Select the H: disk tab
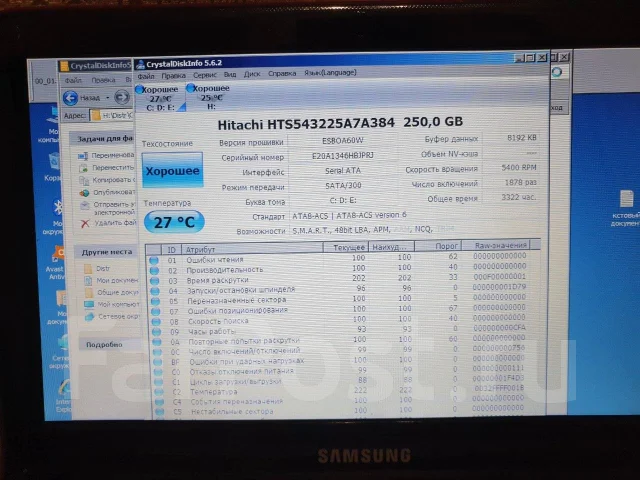Image resolution: width=640 pixels, height=480 pixels. [210, 97]
